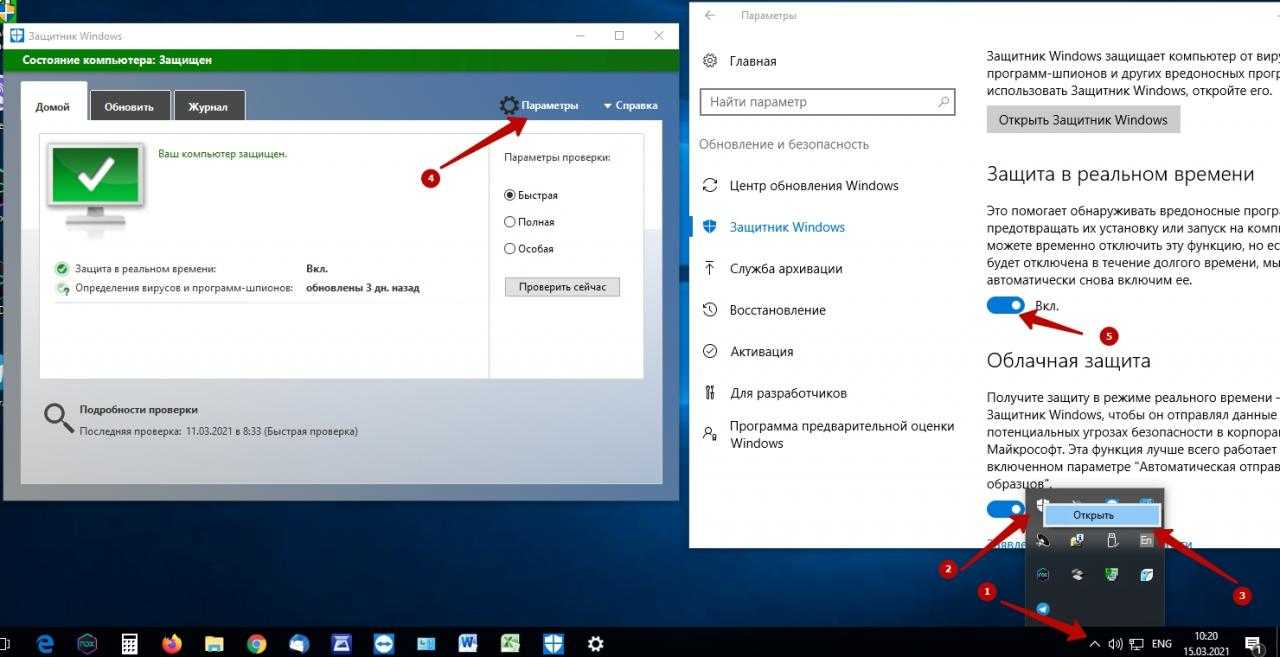Turn off real-time protection toggle
The image size is (1280, 657).
pyautogui.click(x=1006, y=306)
